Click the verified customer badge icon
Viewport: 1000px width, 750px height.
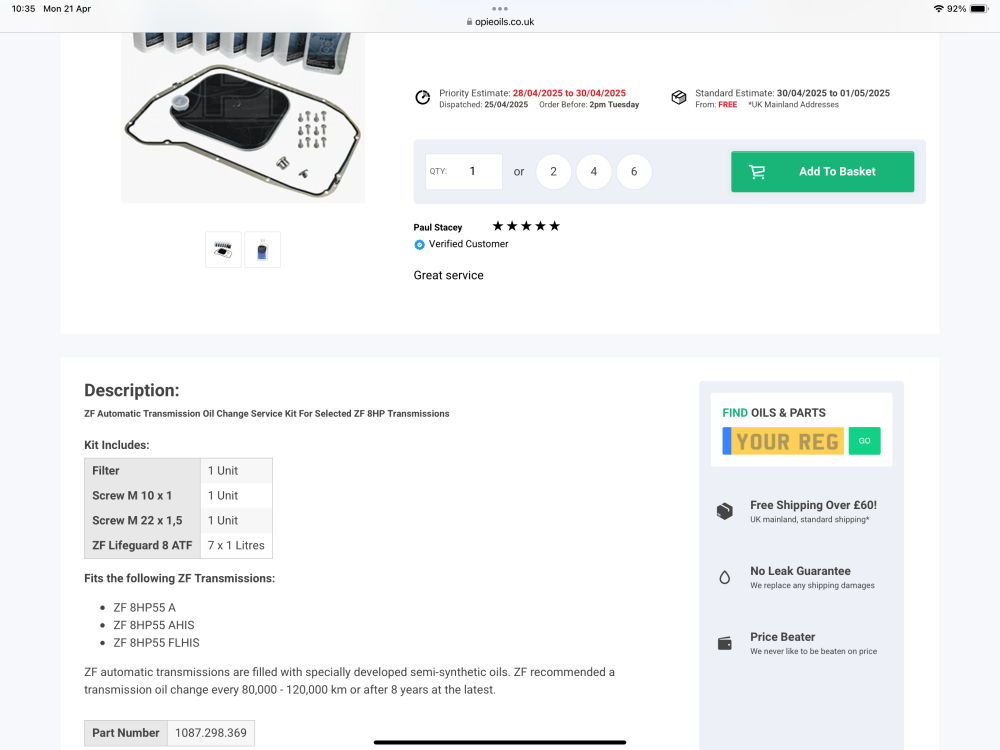419,244
